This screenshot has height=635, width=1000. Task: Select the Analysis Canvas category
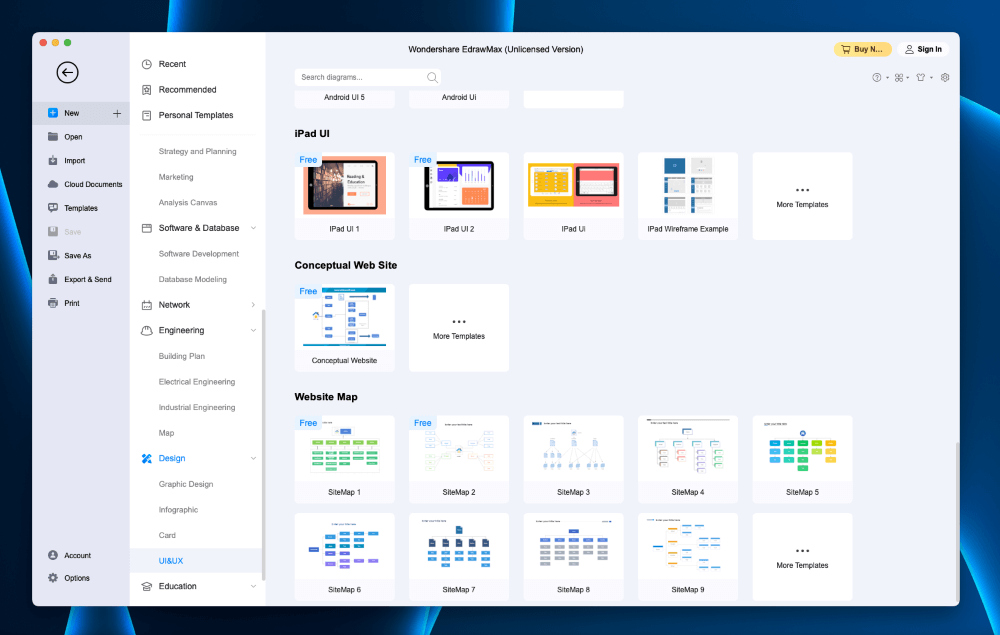(188, 203)
